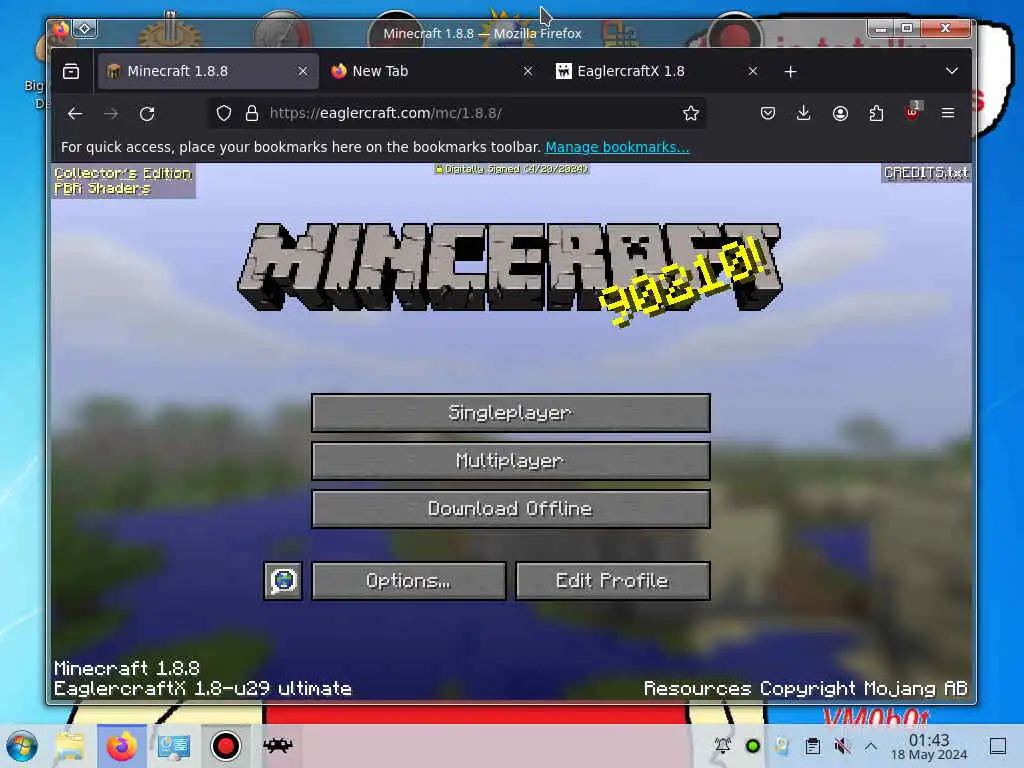Close the Minecraft 1.8.8 tab
Image resolution: width=1024 pixels, height=768 pixels.
(302, 71)
